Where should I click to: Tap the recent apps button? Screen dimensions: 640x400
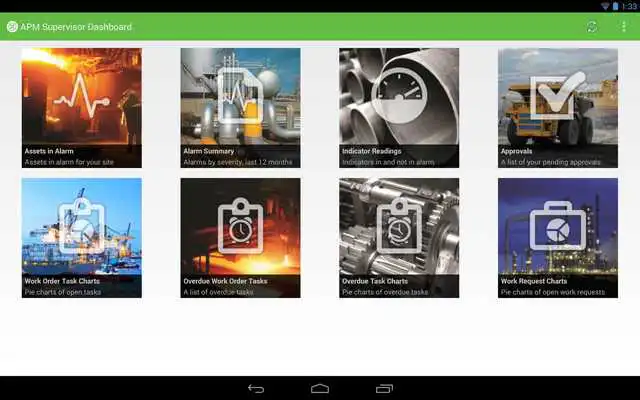pos(384,389)
